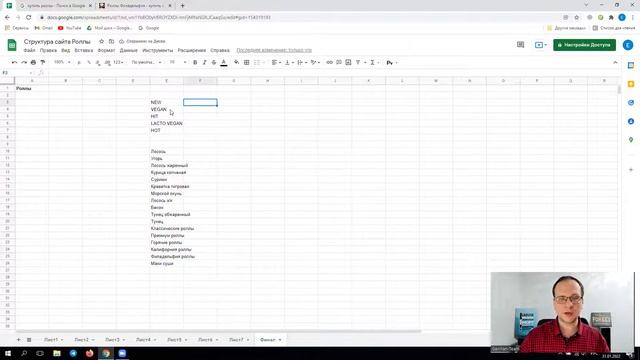Open text wrapping dropdown

coord(302,62)
